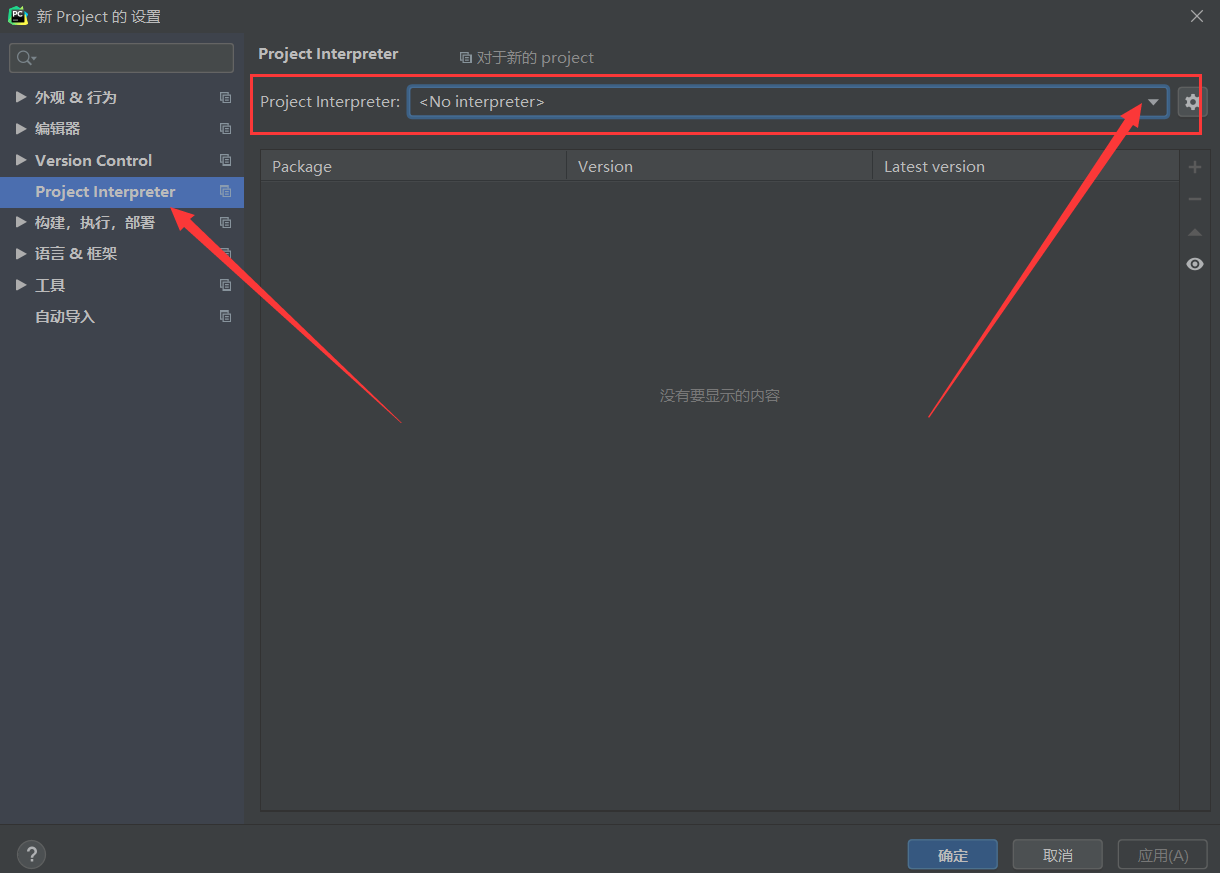This screenshot has width=1220, height=873.
Task: Upgrade package via the up-arrow icon
Action: [x=1194, y=232]
